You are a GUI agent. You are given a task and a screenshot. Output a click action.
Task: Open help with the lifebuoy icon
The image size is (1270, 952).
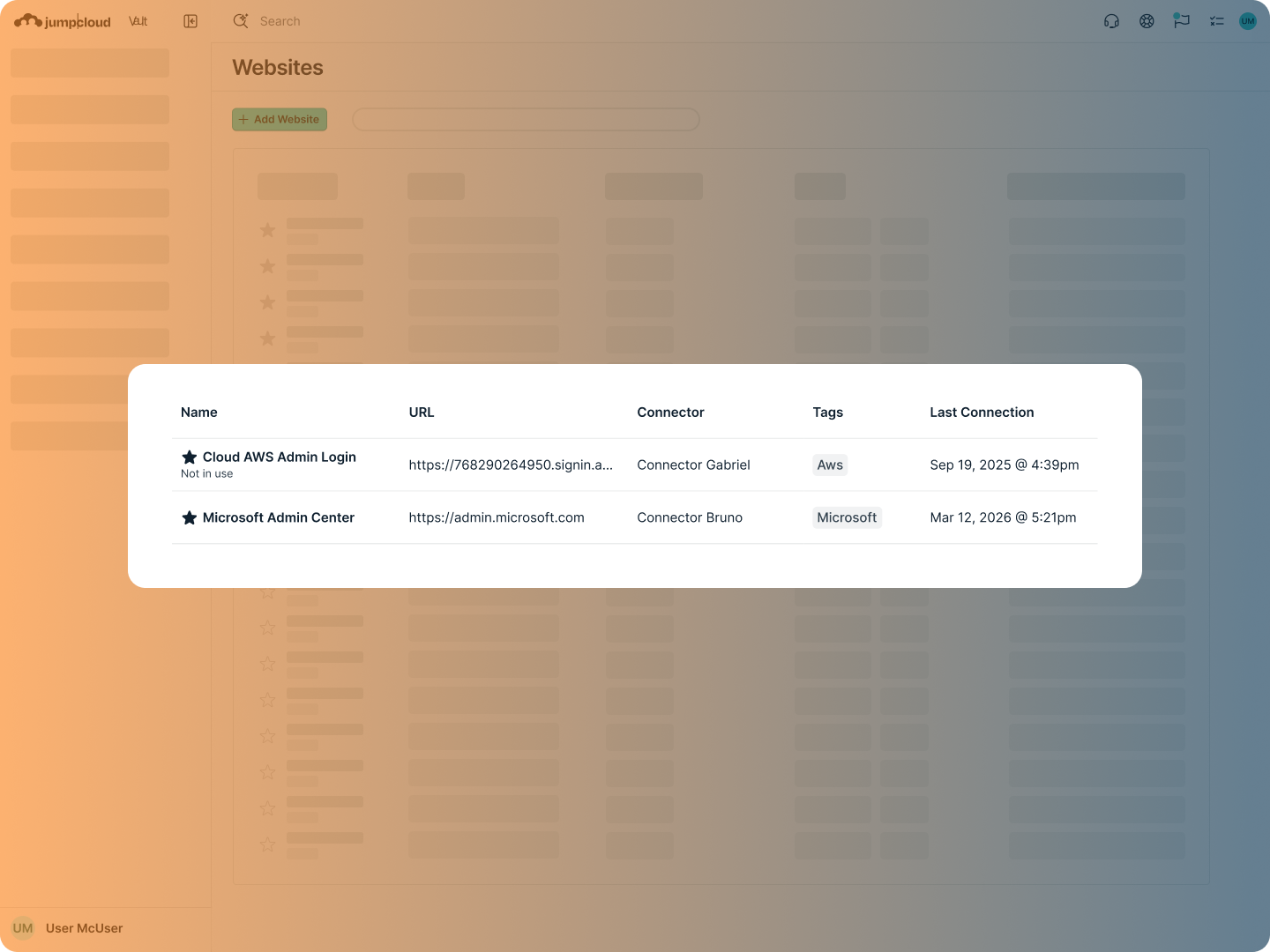point(1147,21)
